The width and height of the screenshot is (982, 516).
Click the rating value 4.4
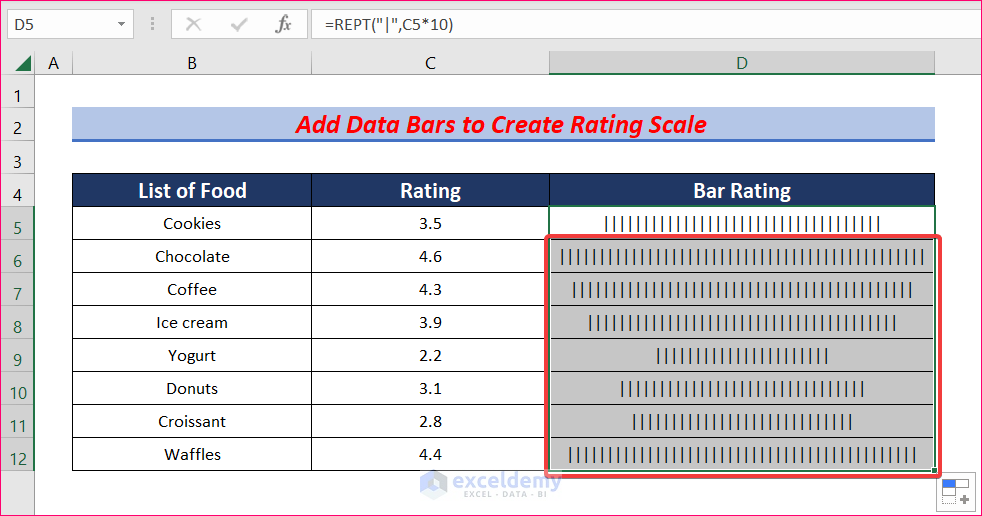[430, 455]
